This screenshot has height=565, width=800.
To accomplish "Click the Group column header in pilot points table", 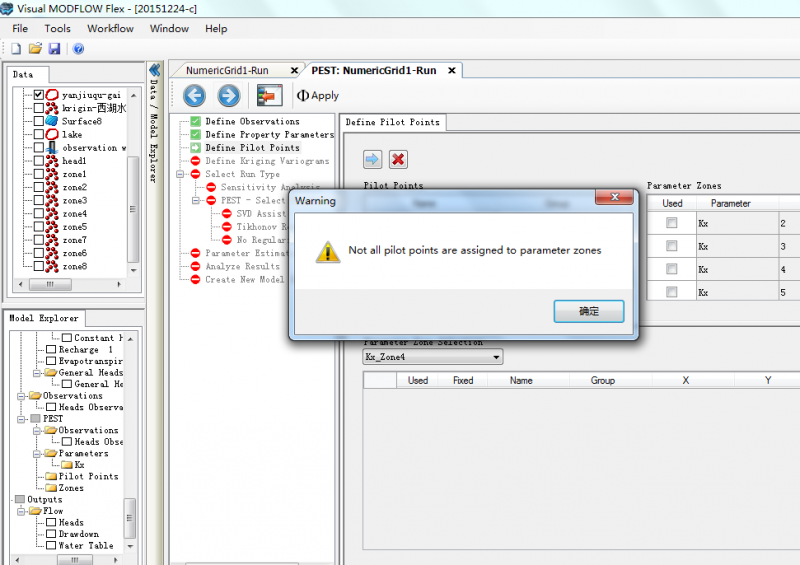I will [x=603, y=380].
